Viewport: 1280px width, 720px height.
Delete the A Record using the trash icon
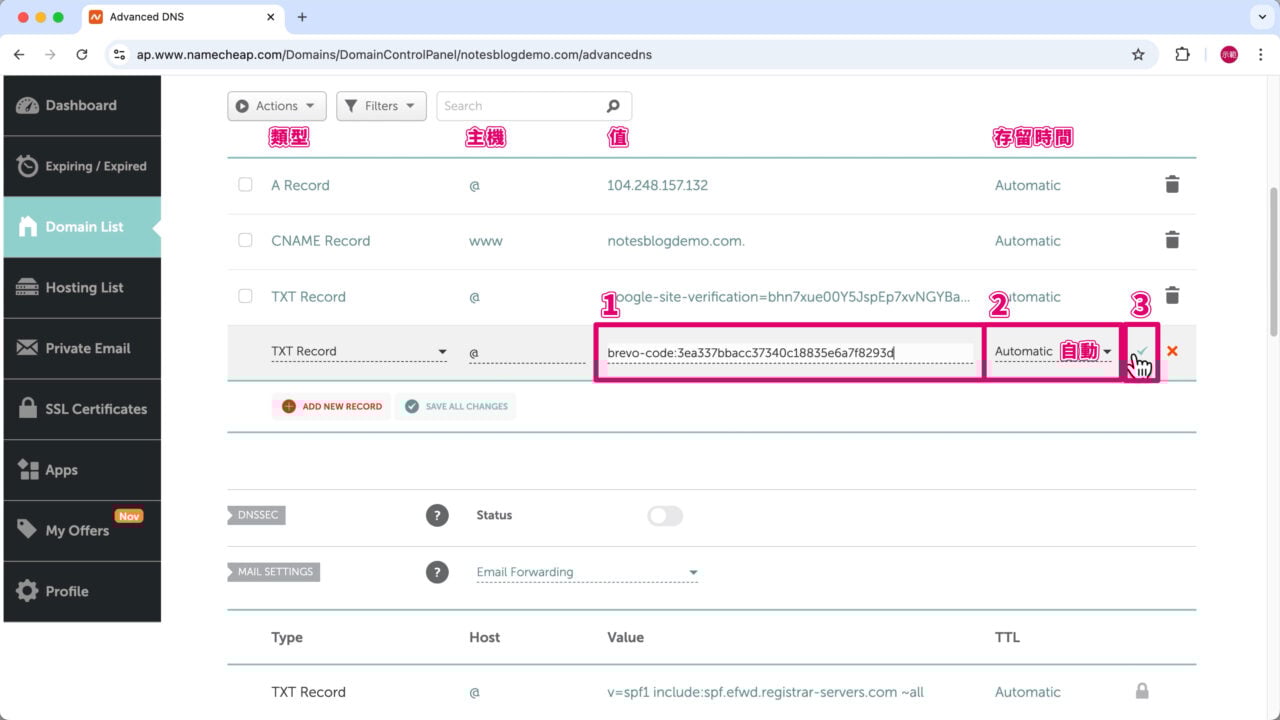pos(1171,184)
